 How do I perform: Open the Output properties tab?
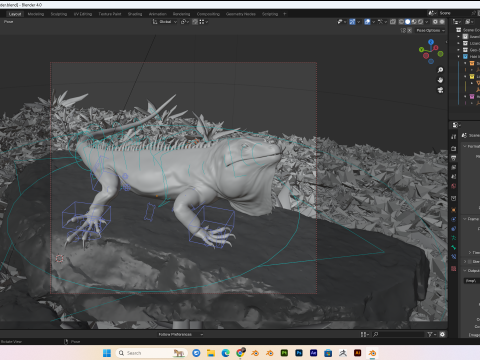[454, 158]
